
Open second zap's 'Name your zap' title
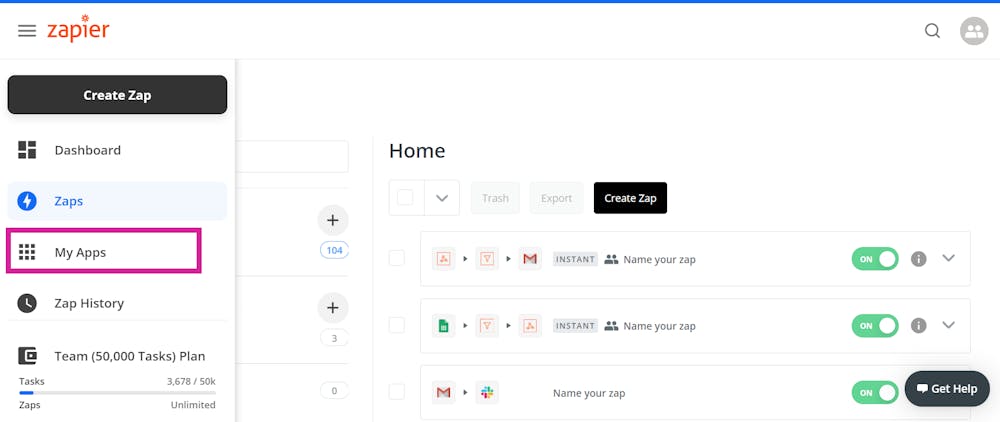click(659, 326)
